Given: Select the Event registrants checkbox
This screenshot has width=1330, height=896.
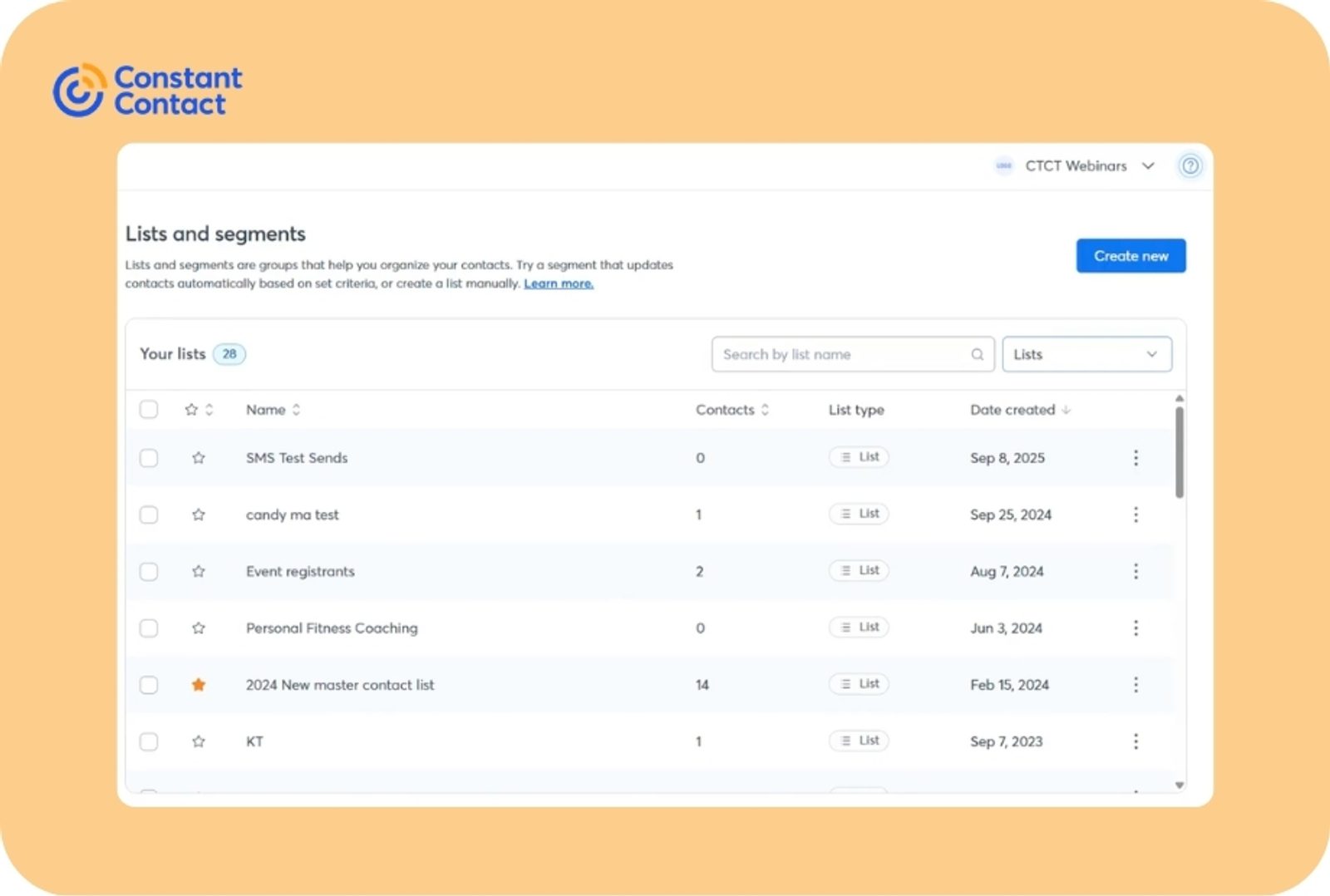Looking at the screenshot, I should 149,572.
